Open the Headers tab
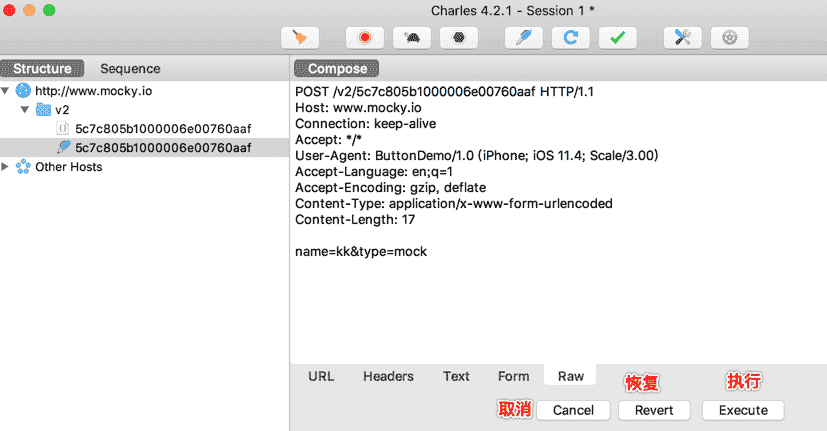 click(388, 376)
